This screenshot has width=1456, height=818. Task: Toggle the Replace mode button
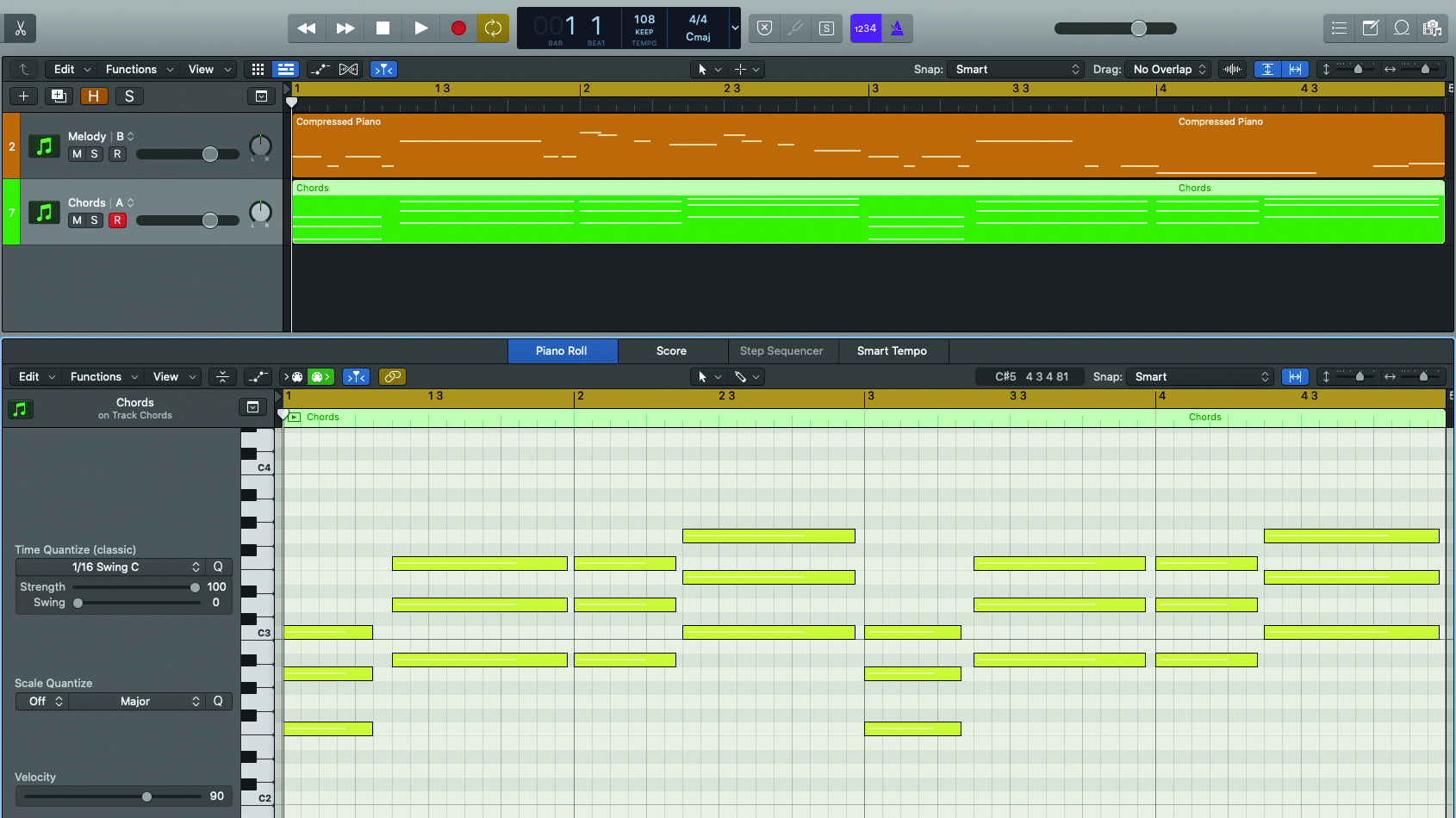coord(764,28)
